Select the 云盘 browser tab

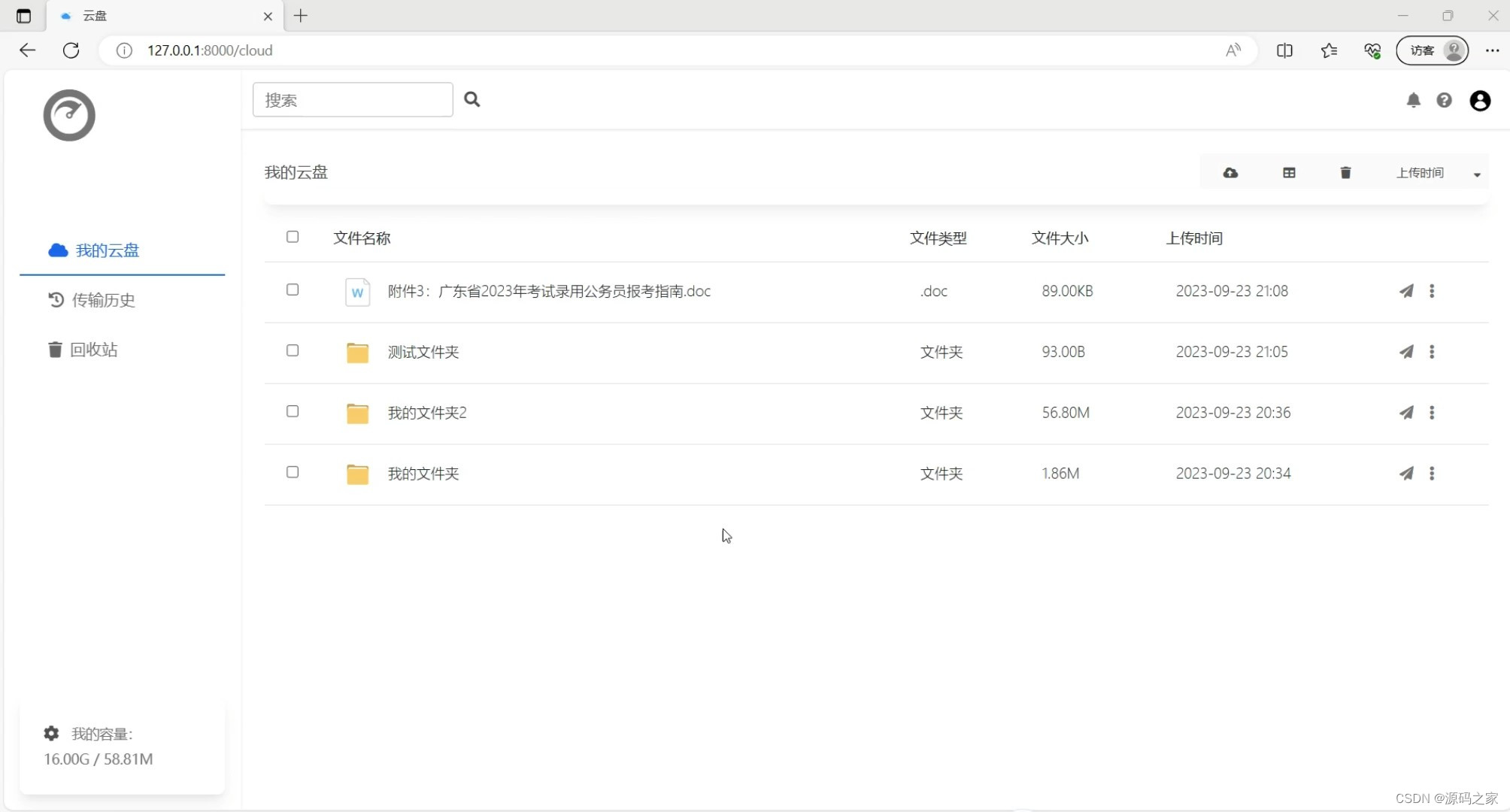(x=165, y=16)
